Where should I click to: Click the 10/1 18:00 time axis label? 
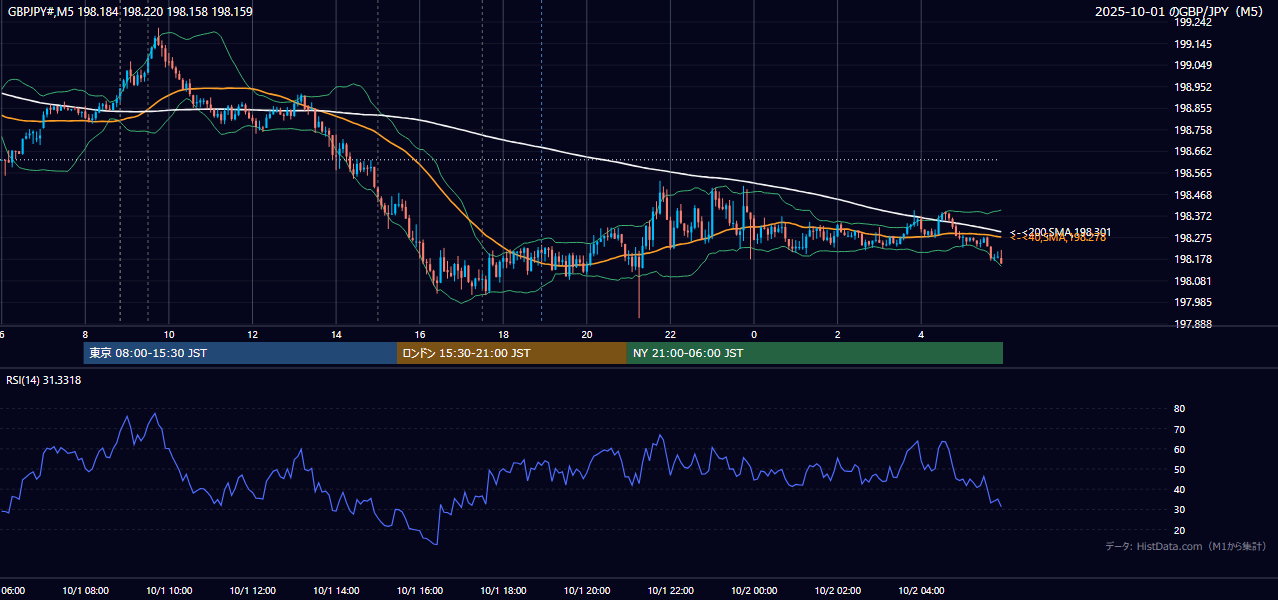pyautogui.click(x=503, y=590)
